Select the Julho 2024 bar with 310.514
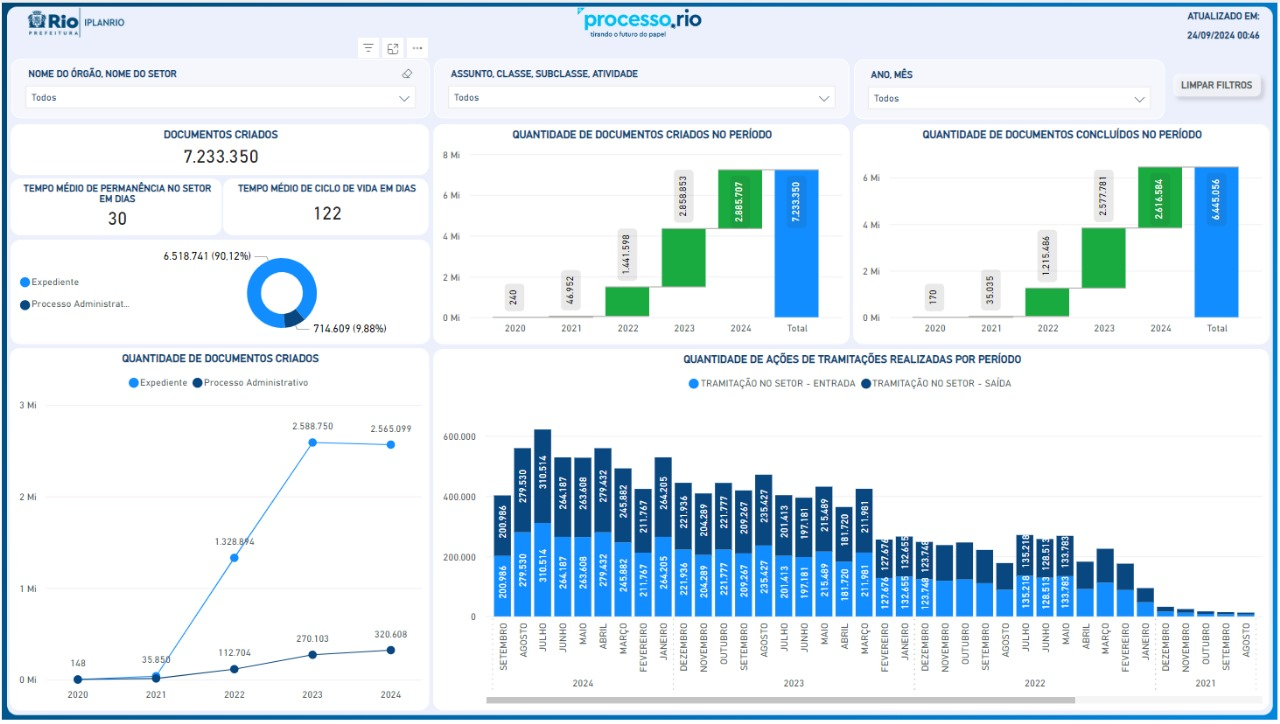This screenshot has height=724, width=1280. coord(543,523)
